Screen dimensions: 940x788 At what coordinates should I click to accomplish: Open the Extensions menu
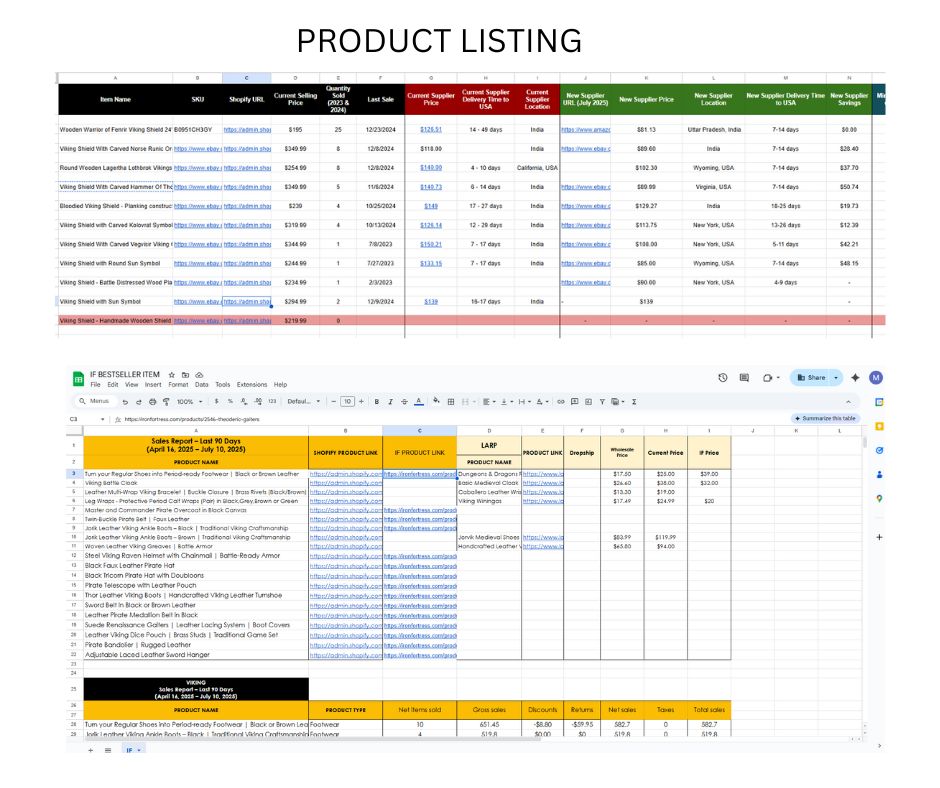point(252,384)
